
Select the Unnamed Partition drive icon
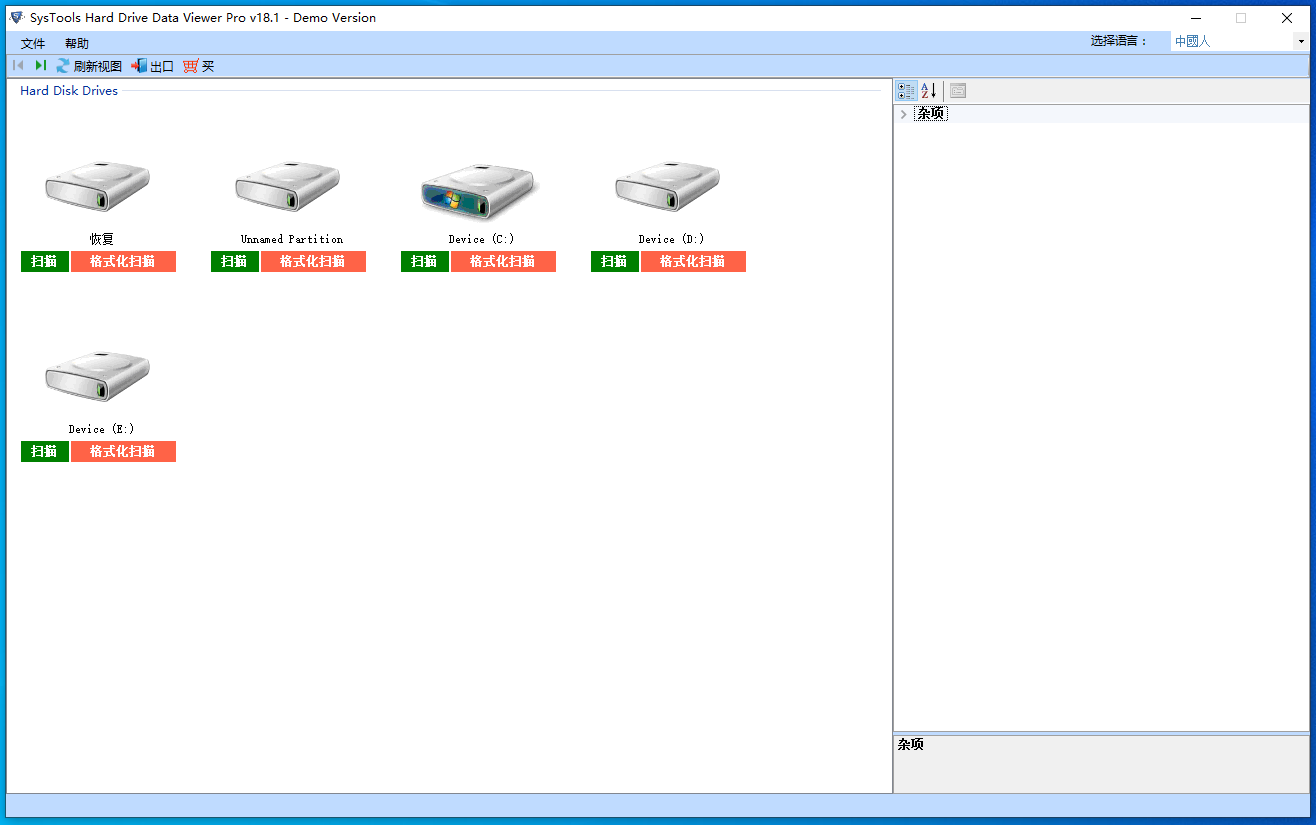[288, 187]
